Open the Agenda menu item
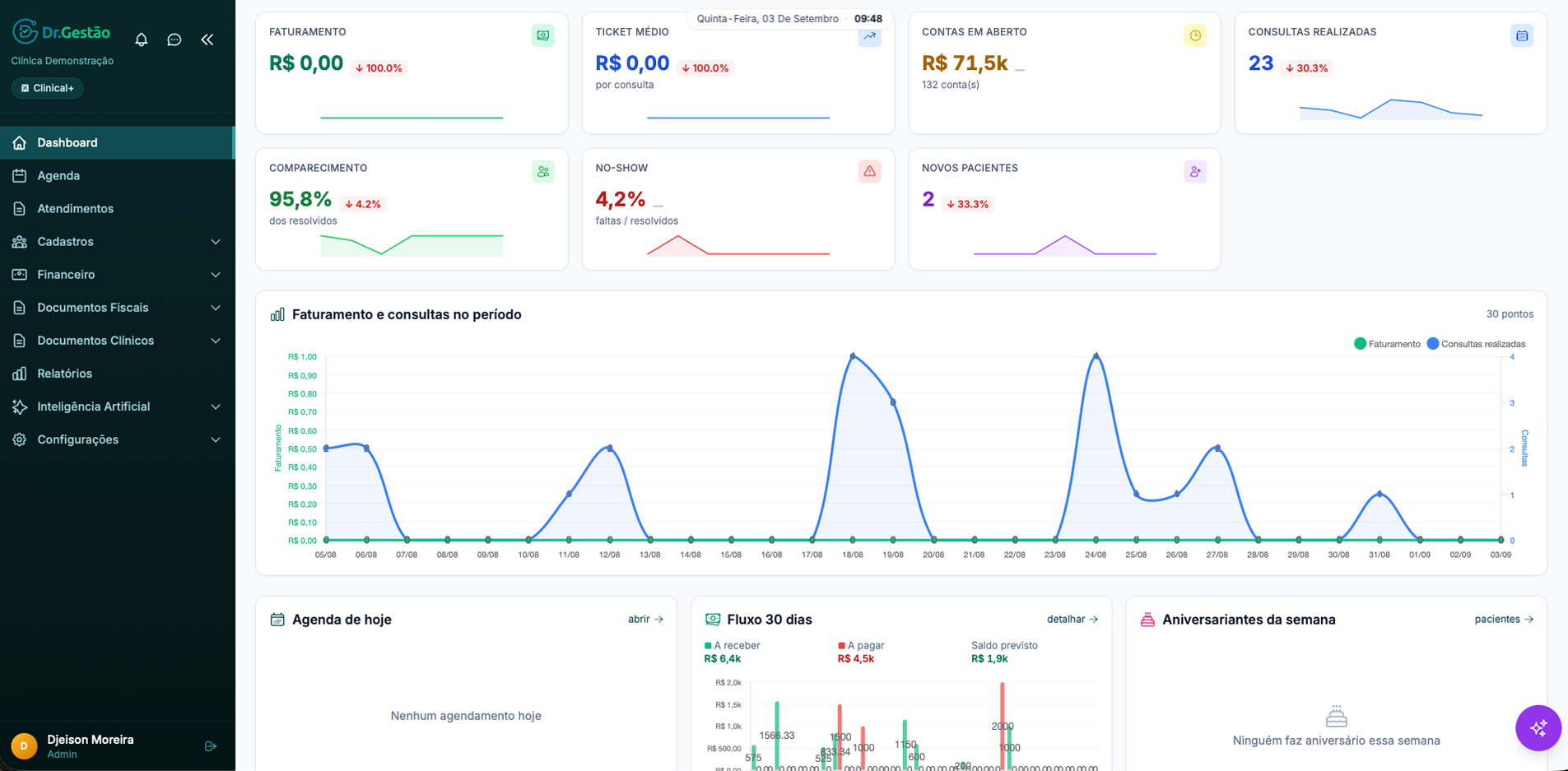The image size is (1568, 771). pos(118,176)
